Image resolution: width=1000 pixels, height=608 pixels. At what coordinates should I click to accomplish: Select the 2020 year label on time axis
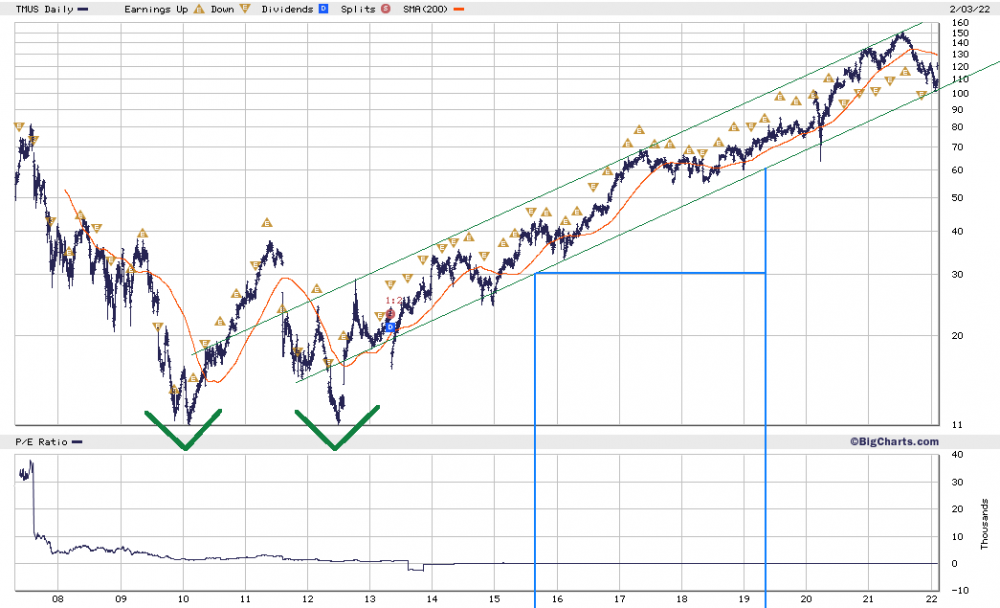tap(806, 598)
